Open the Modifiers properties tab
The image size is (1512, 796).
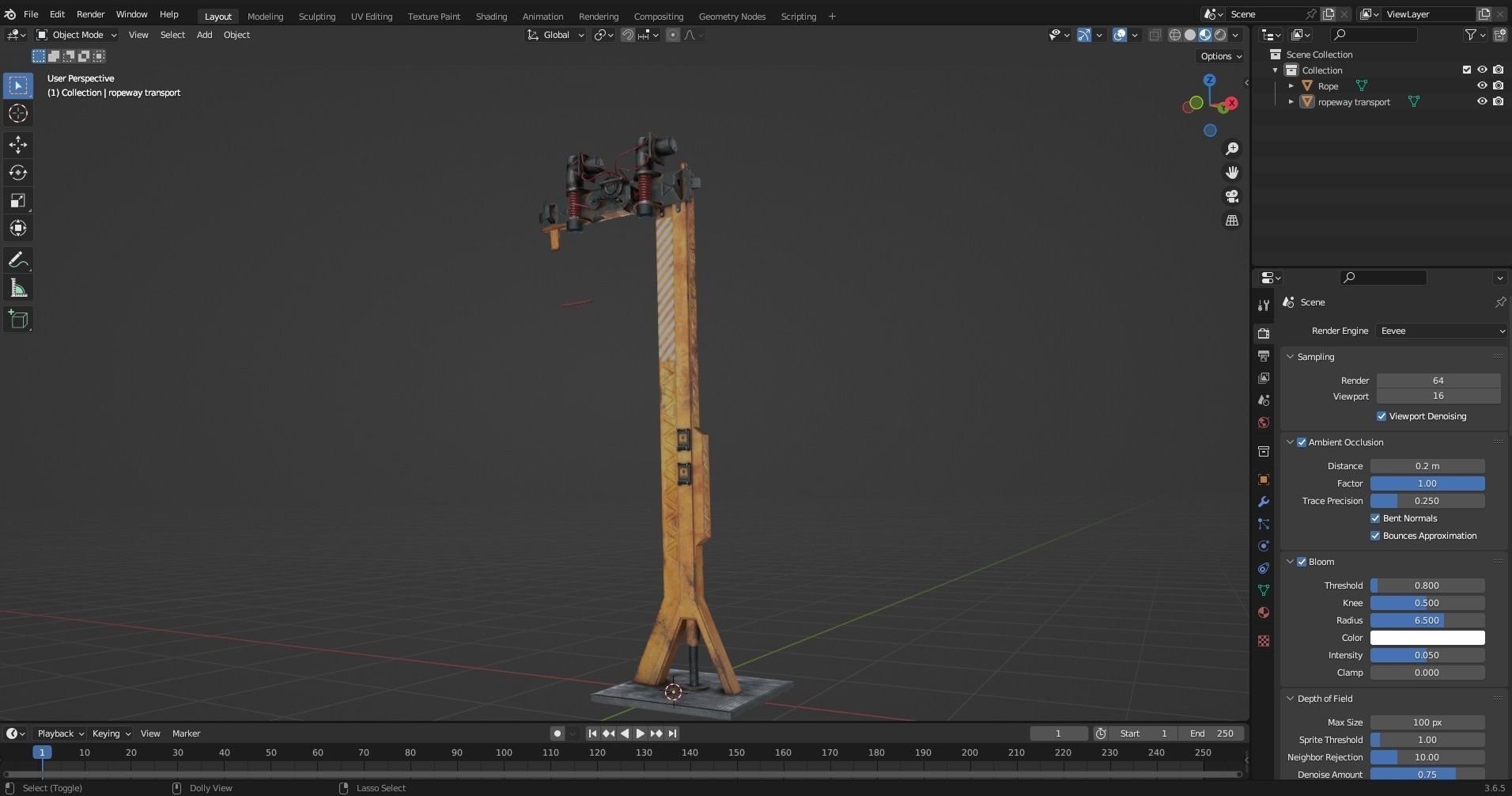(x=1264, y=502)
